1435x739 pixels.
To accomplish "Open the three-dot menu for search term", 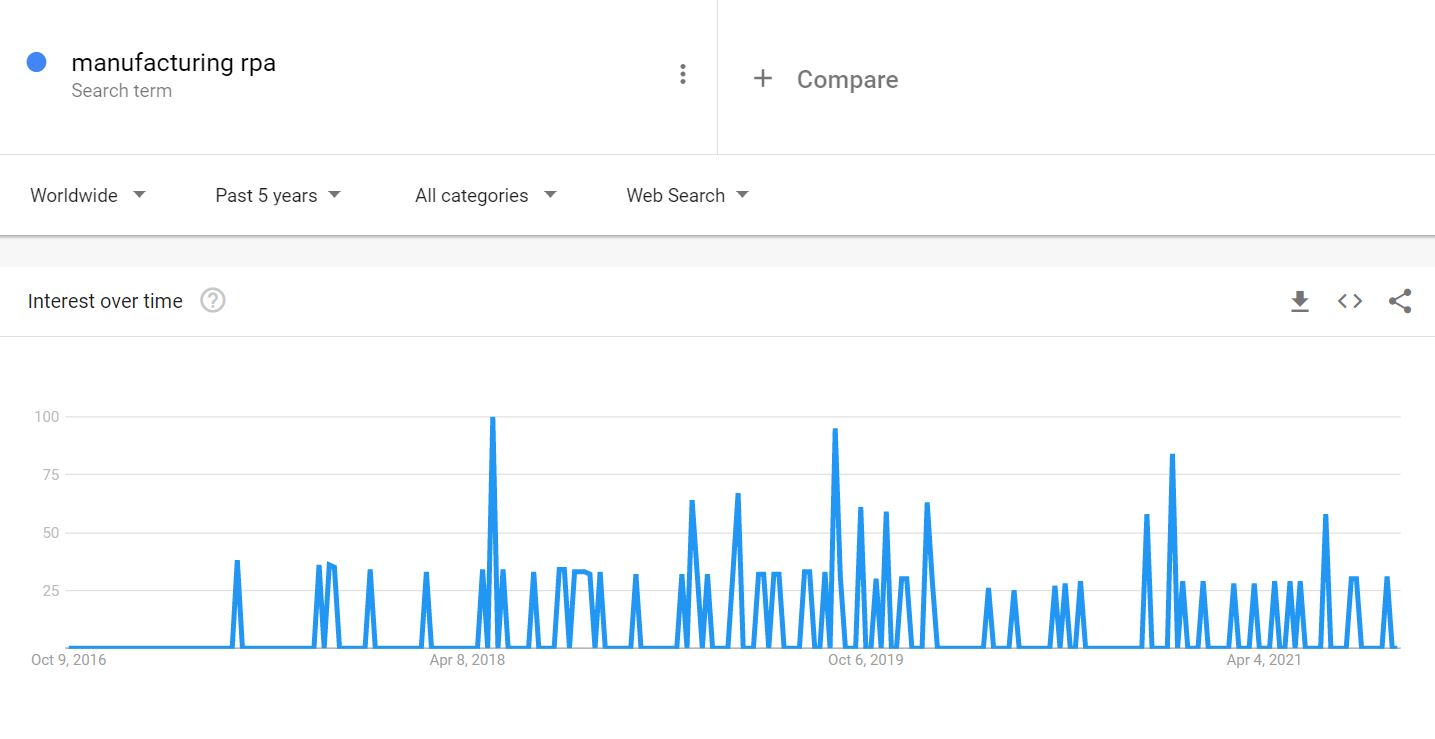I will click(682, 74).
